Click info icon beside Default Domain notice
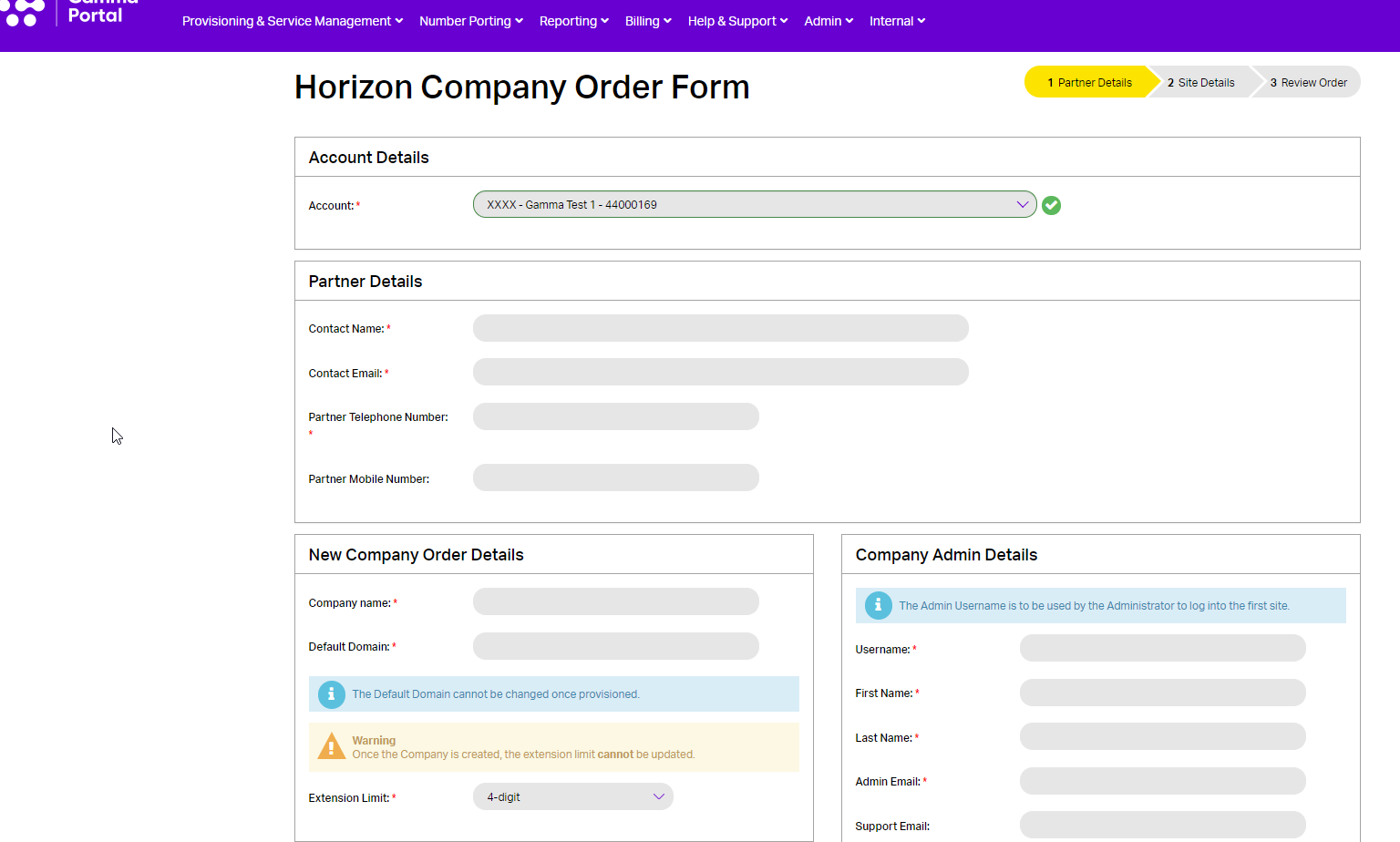This screenshot has width=1400, height=842. [x=331, y=694]
